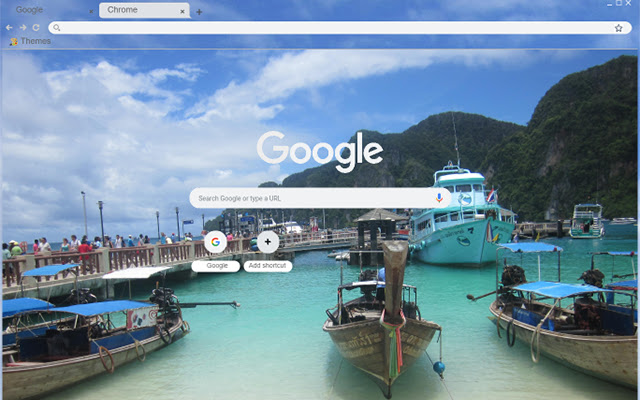
Task: Click the magnifier icon in the address bar
Action: [x=57, y=28]
